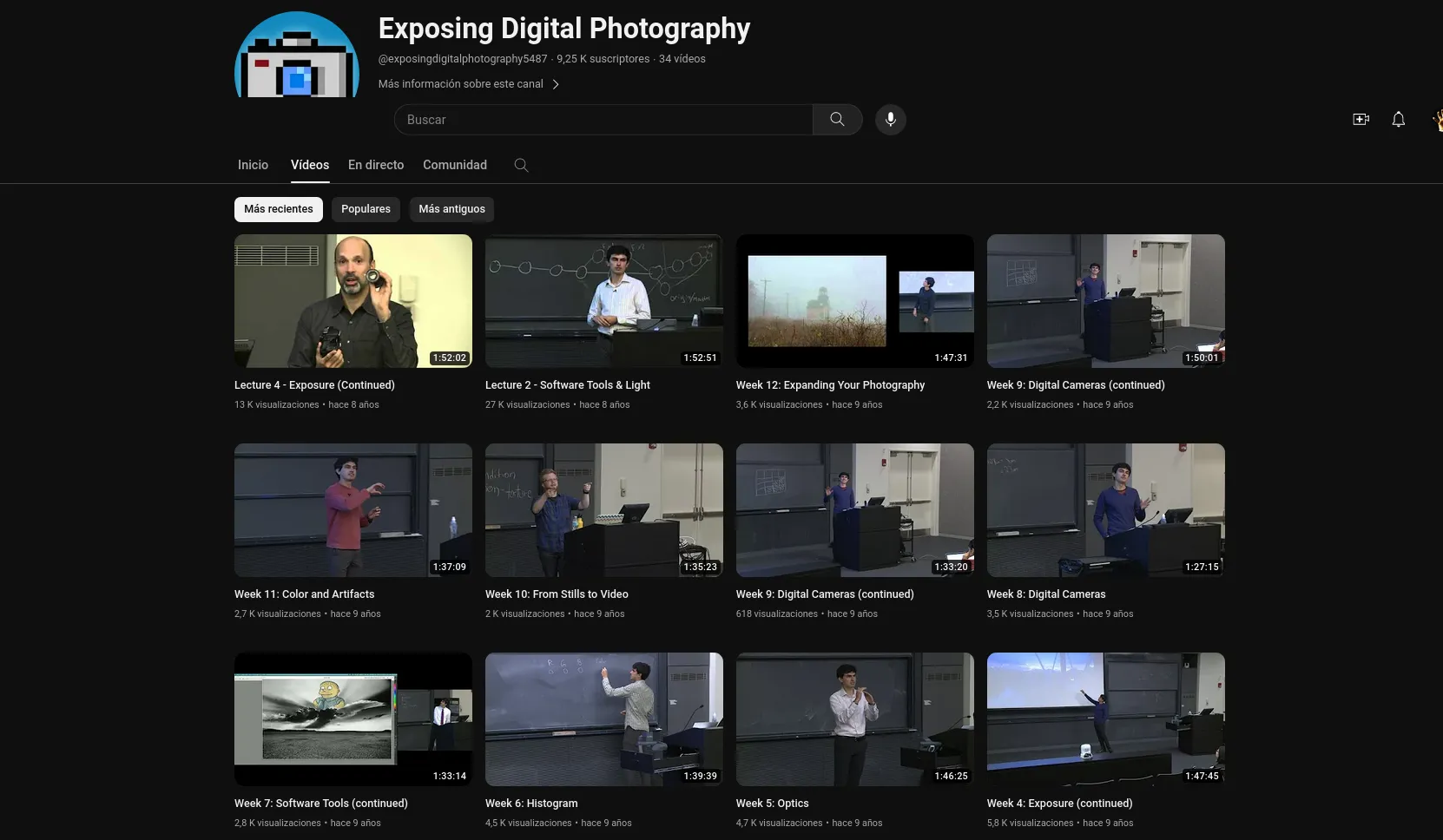Viewport: 1443px width, 840px height.
Task: Select the 'Más recientes' filter chip
Action: point(278,209)
